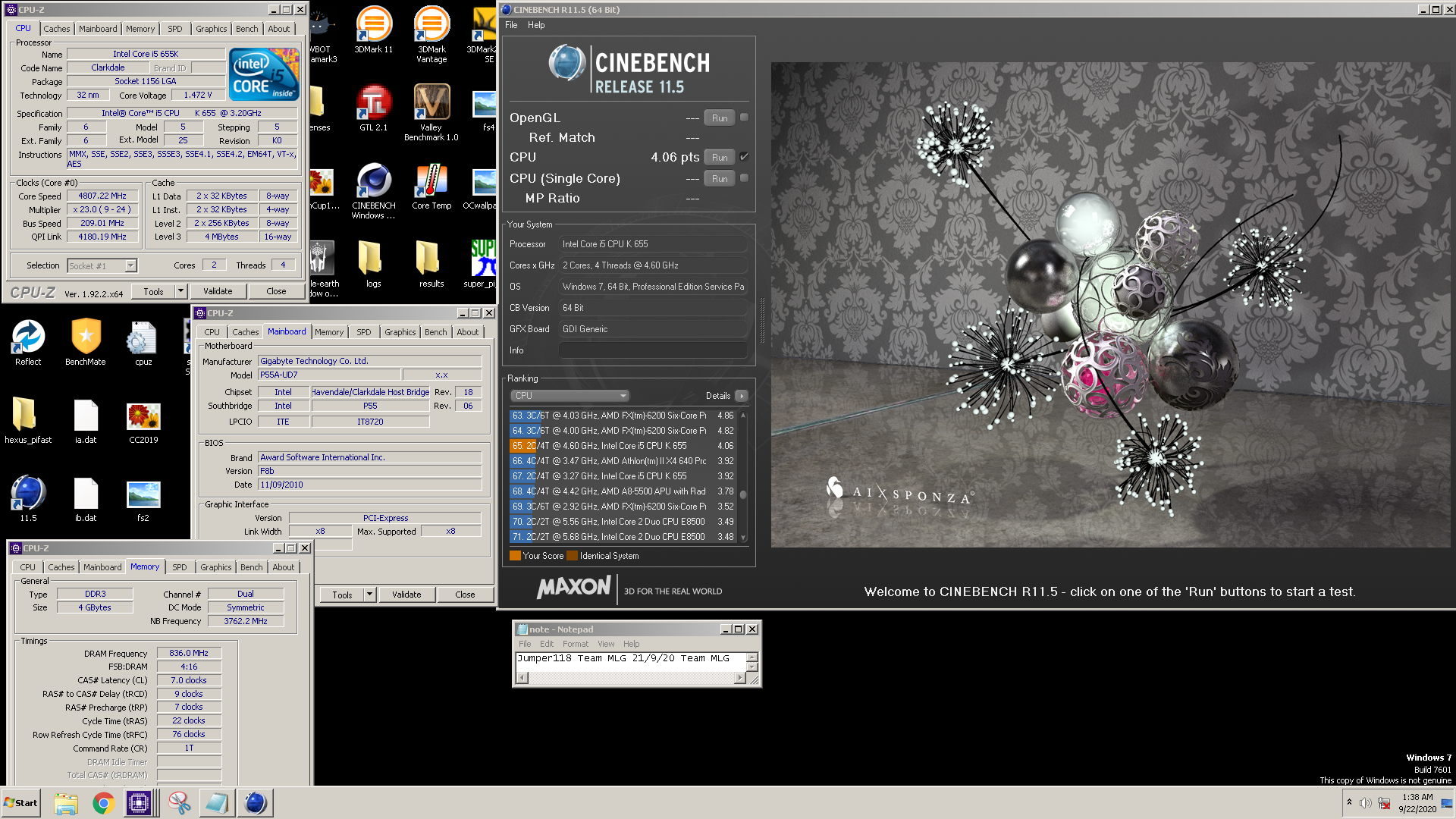Open File Explorer from the taskbar

(x=66, y=803)
